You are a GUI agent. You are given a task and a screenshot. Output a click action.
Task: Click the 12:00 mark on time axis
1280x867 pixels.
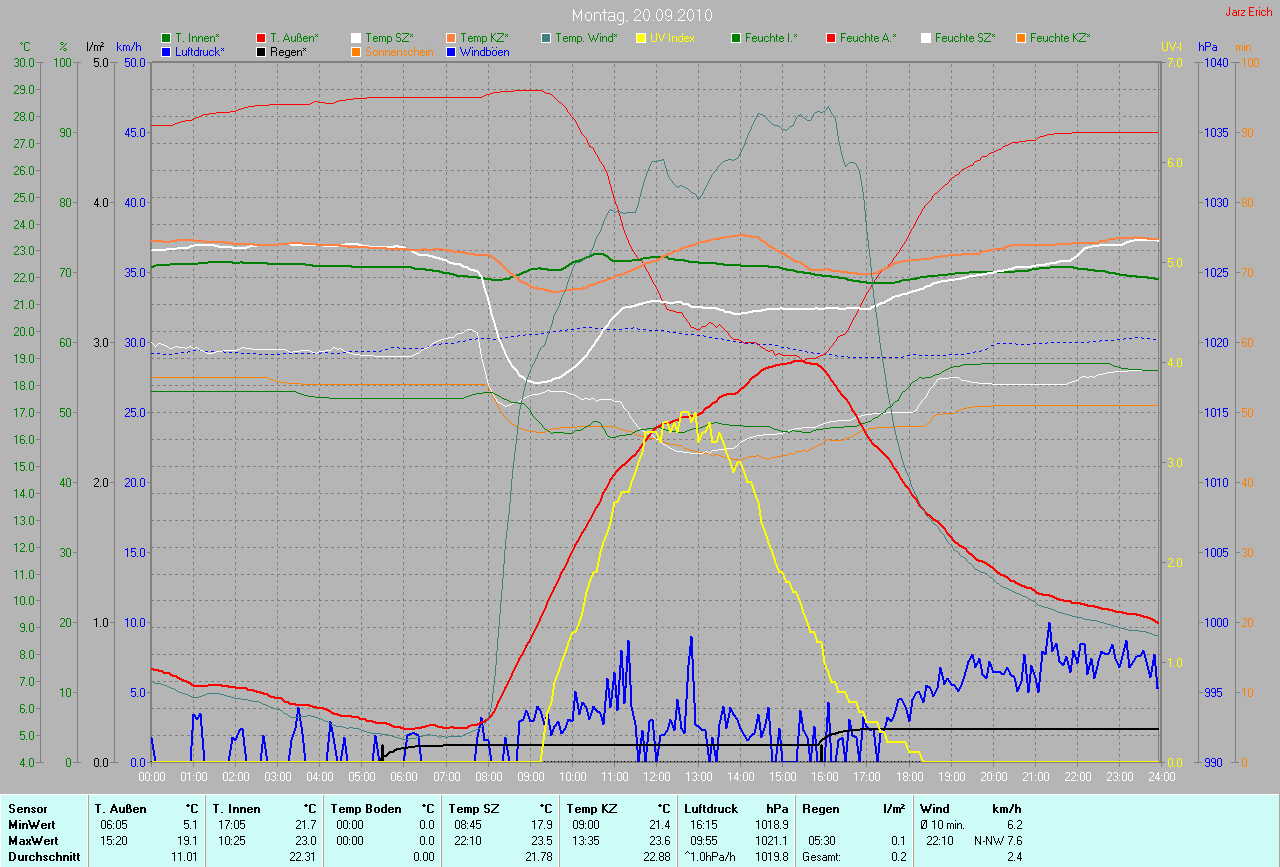pos(656,776)
